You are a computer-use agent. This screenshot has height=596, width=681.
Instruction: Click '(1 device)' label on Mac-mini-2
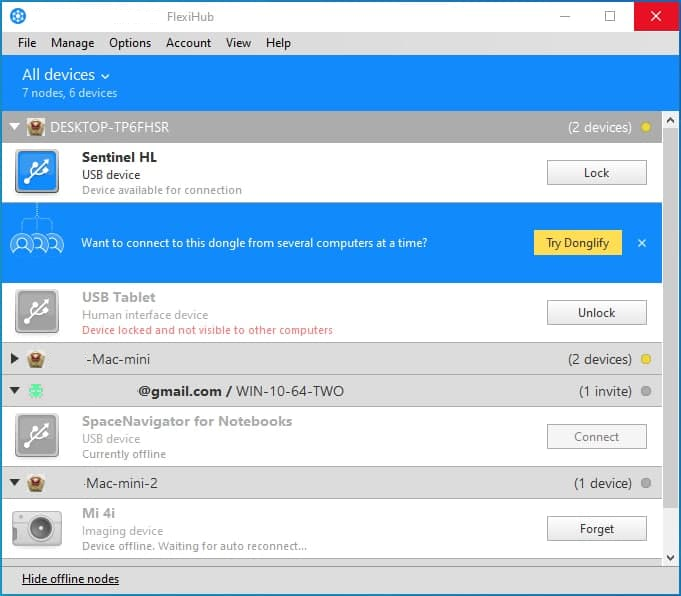pyautogui.click(x=602, y=483)
